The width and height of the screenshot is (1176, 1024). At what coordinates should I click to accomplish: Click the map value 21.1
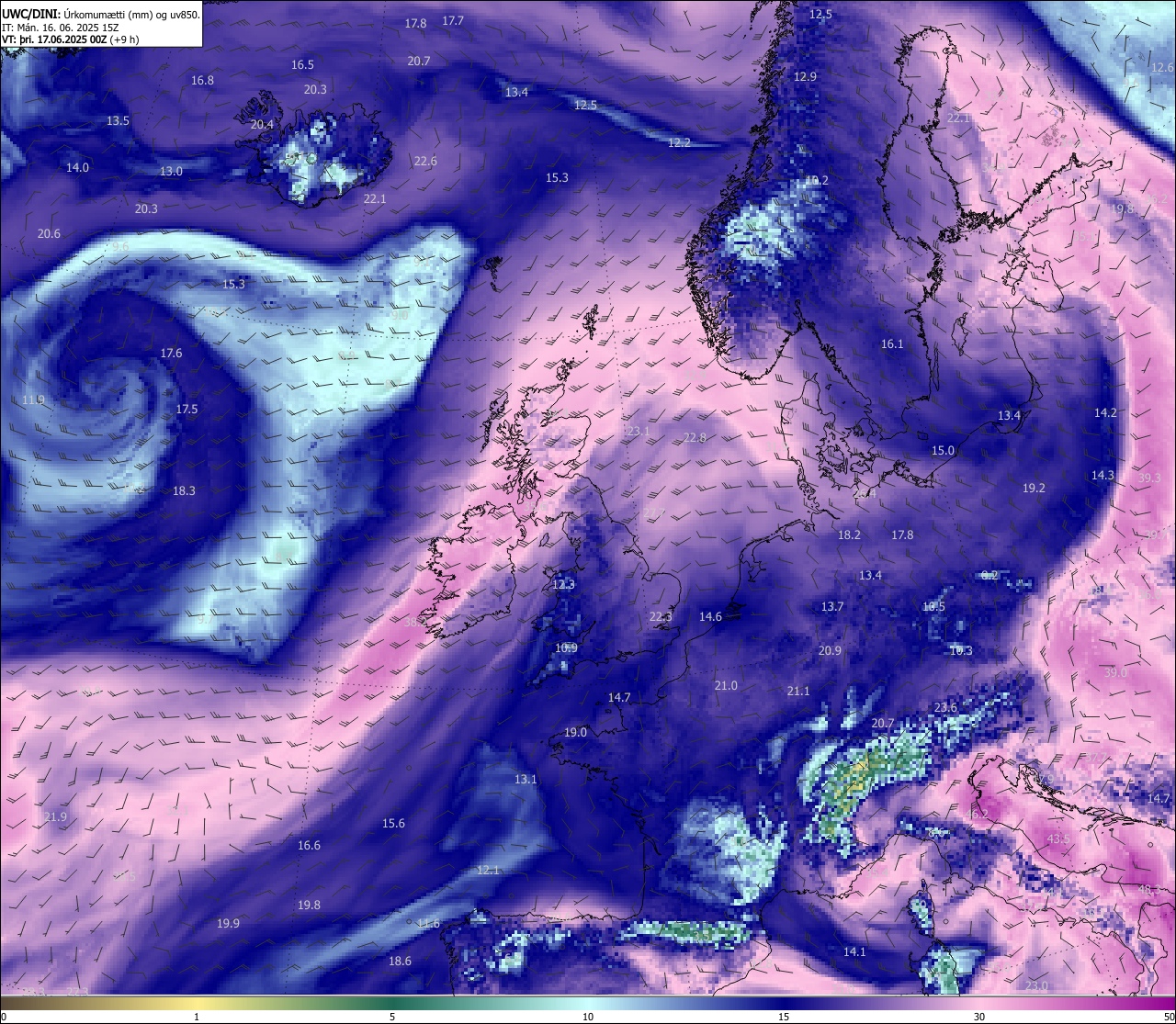click(x=798, y=691)
